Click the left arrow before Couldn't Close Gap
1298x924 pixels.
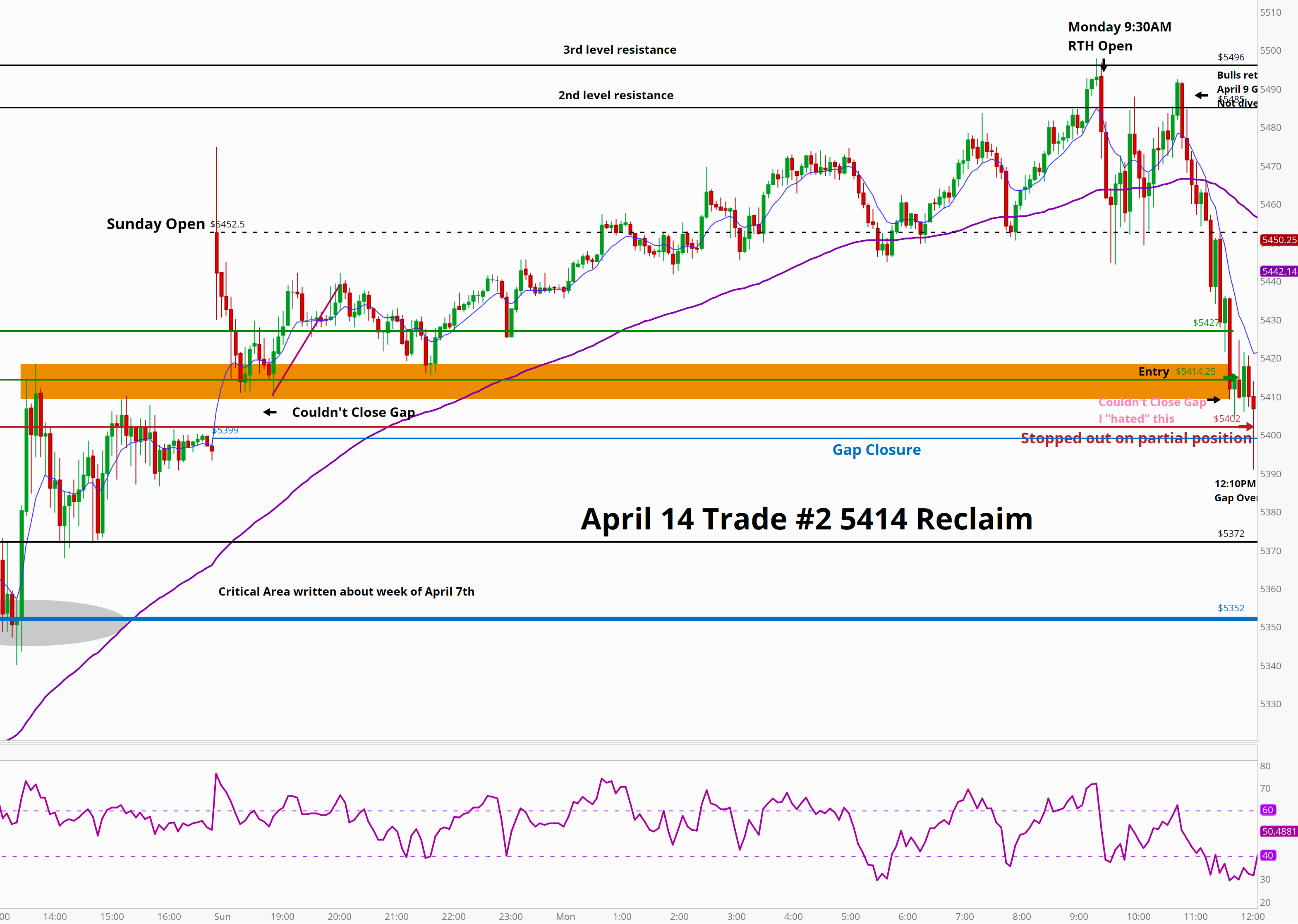point(270,412)
